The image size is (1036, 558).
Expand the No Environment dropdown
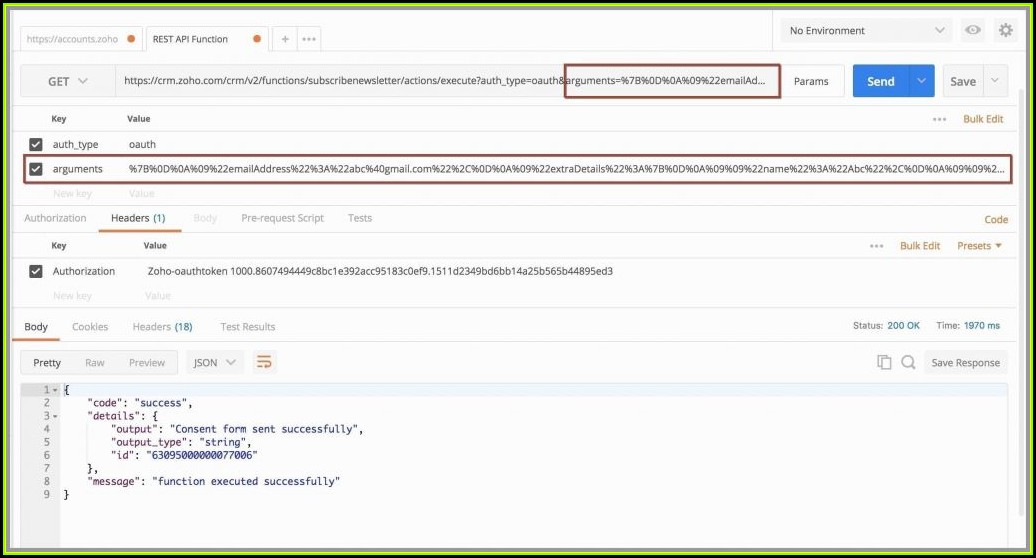pos(866,31)
